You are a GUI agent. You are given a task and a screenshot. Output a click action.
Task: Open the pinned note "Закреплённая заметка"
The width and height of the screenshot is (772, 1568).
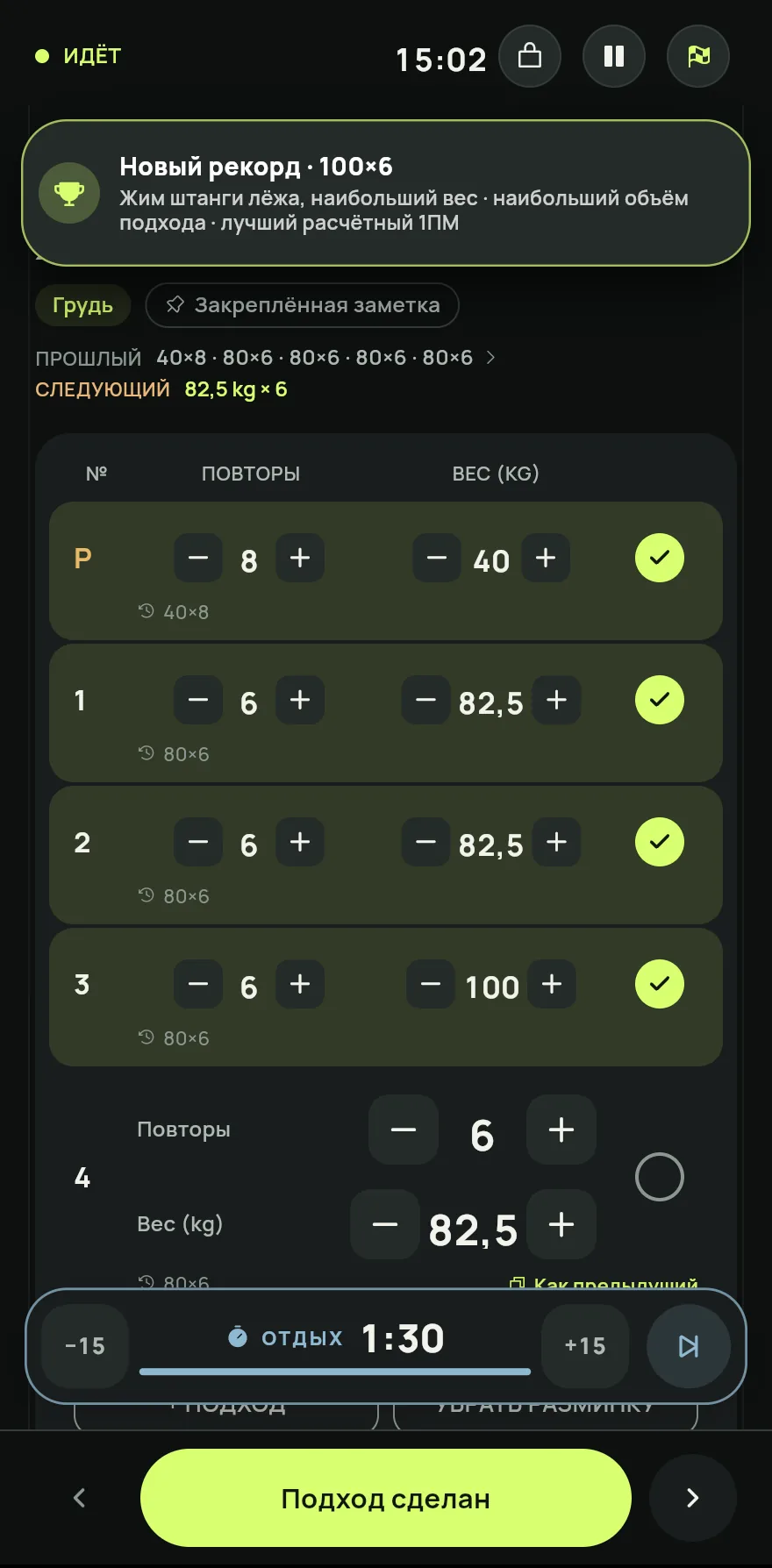click(x=303, y=305)
